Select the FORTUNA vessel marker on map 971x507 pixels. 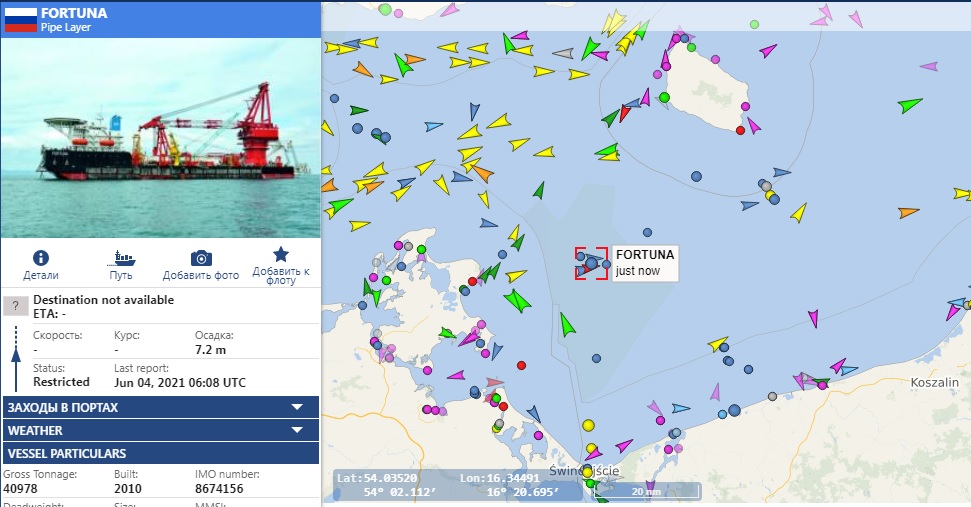coord(591,264)
